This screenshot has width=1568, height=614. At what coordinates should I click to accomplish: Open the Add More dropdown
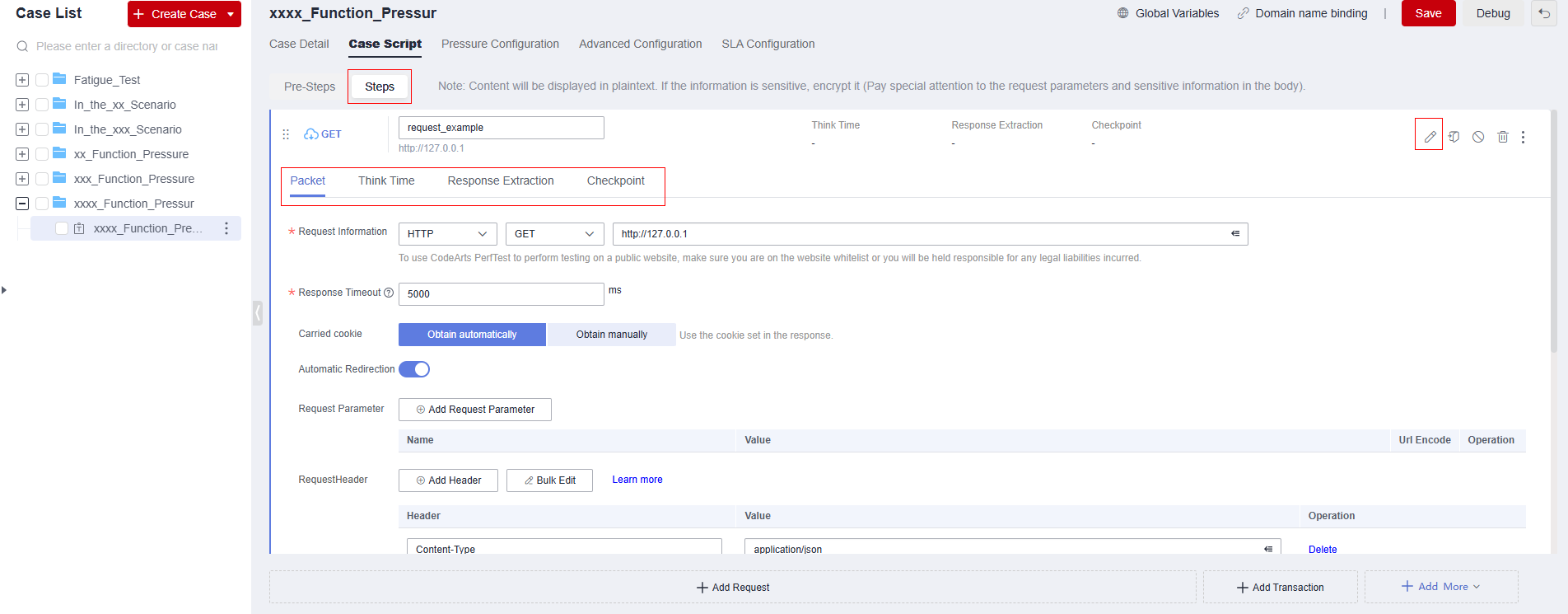pos(1441,587)
